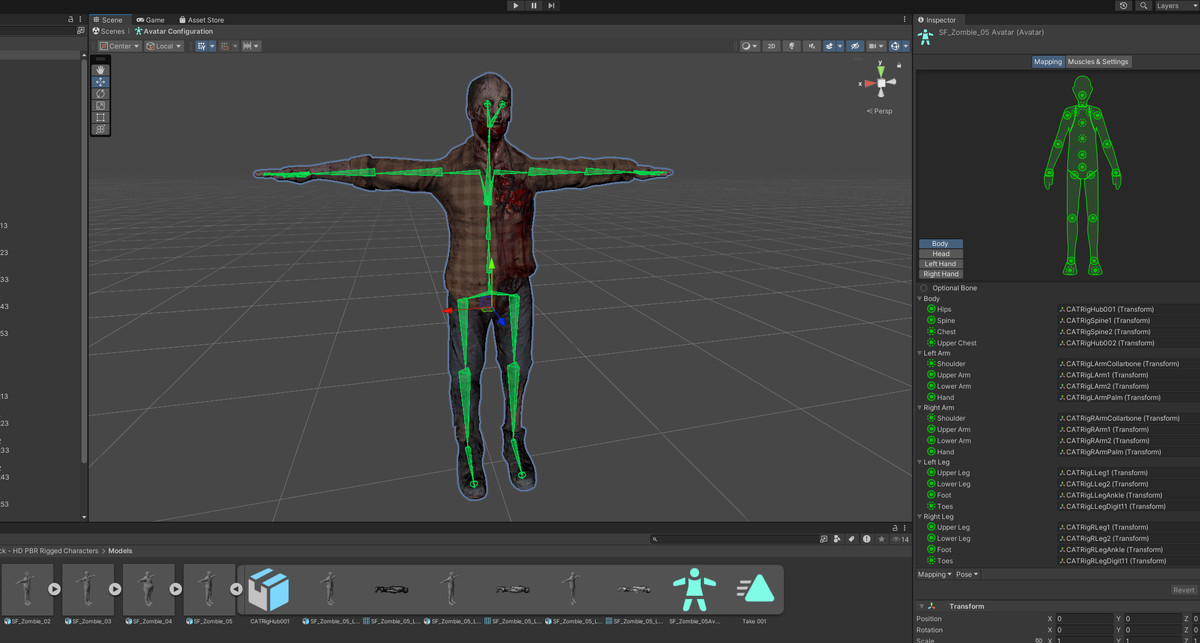The width and height of the screenshot is (1200, 643).
Task: Click the Pause button
Action: pyautogui.click(x=534, y=6)
